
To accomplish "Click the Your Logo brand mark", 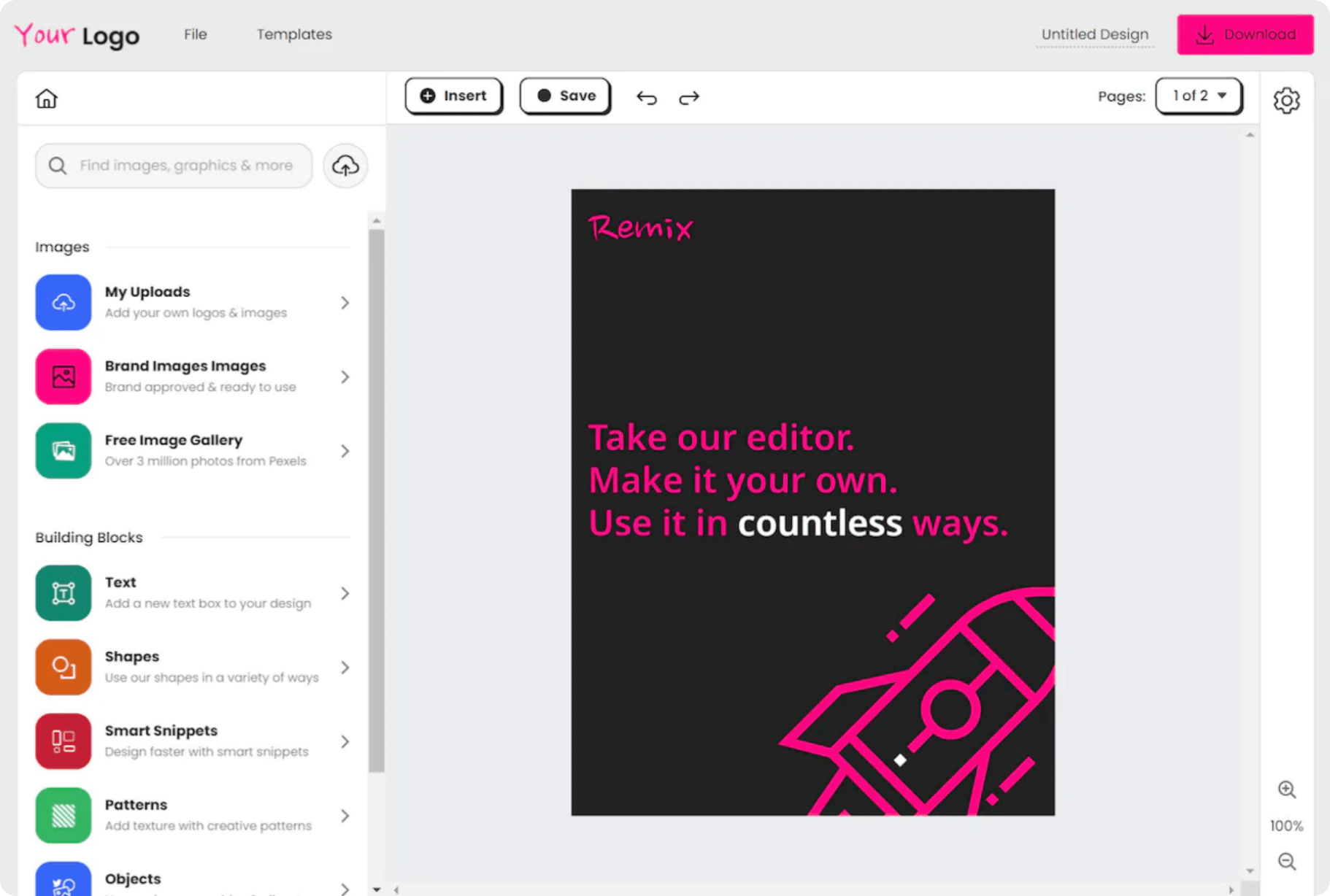I will 77,34.
